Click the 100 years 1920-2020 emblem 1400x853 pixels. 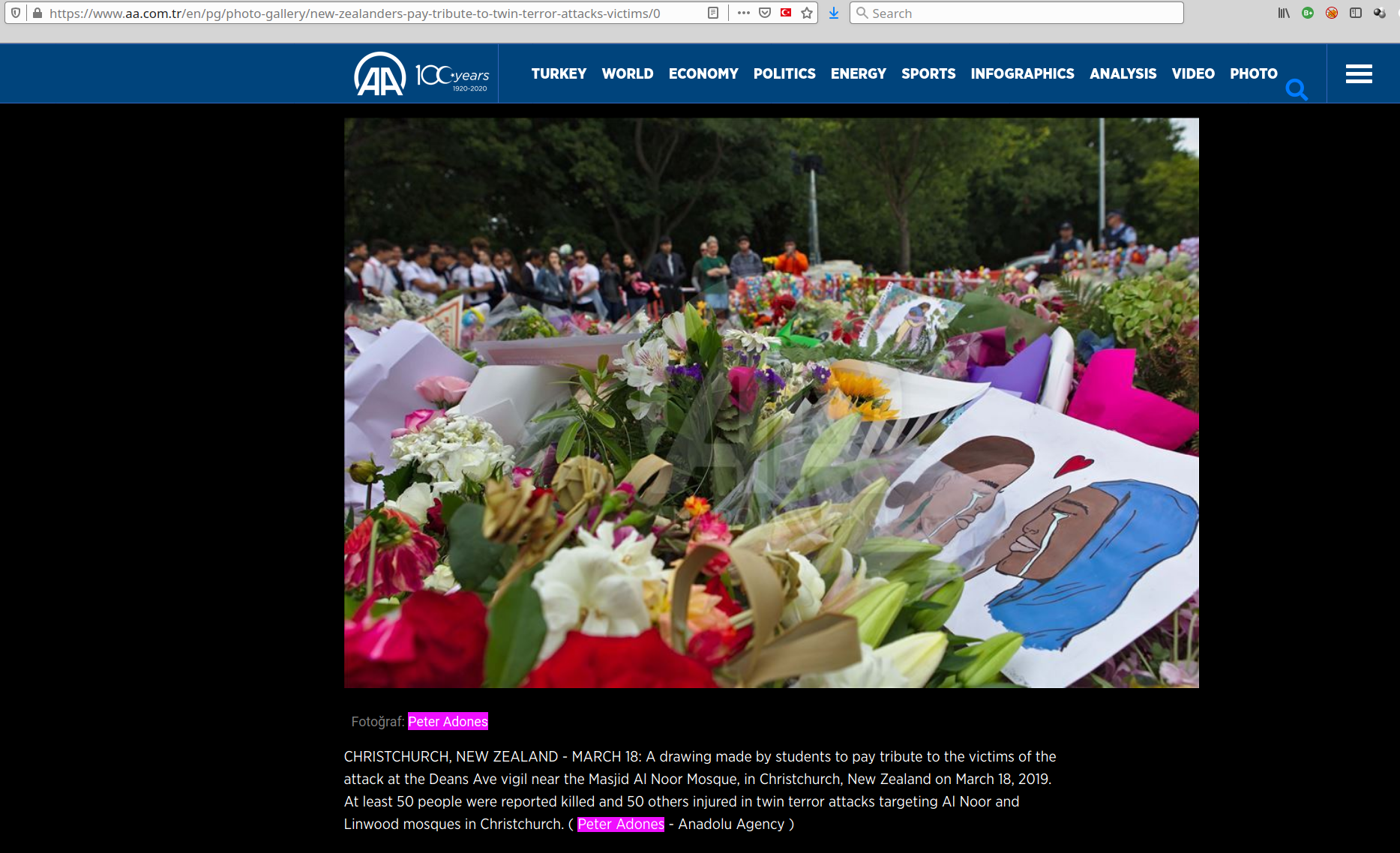452,77
